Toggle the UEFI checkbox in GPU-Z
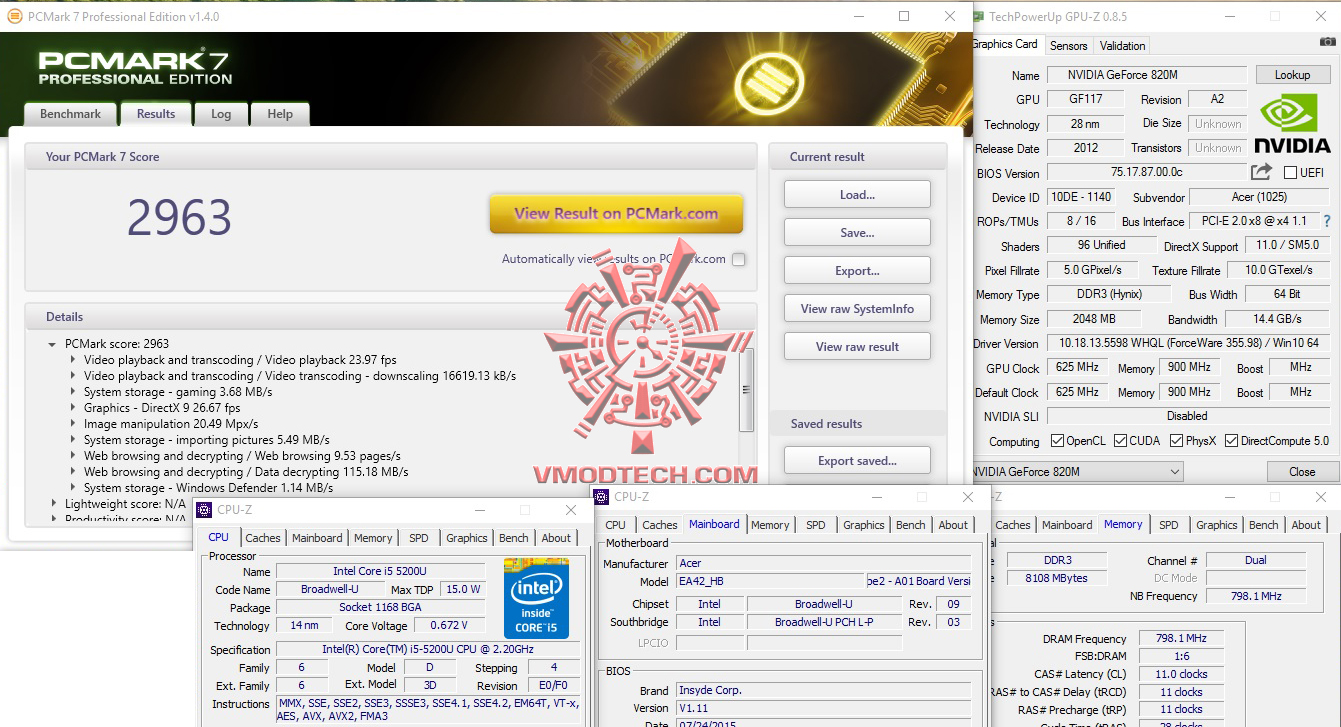This screenshot has width=1341, height=727. click(1290, 173)
